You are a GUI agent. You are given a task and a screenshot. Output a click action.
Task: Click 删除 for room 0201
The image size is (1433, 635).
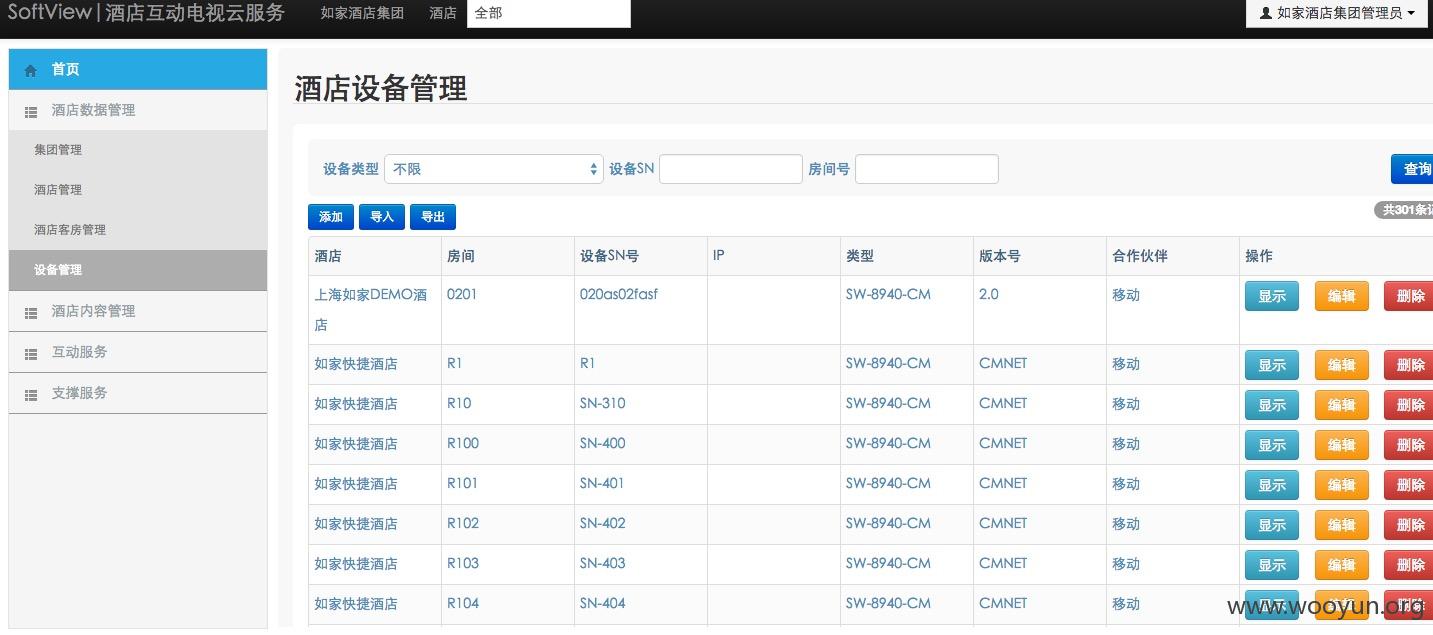pyautogui.click(x=1409, y=297)
